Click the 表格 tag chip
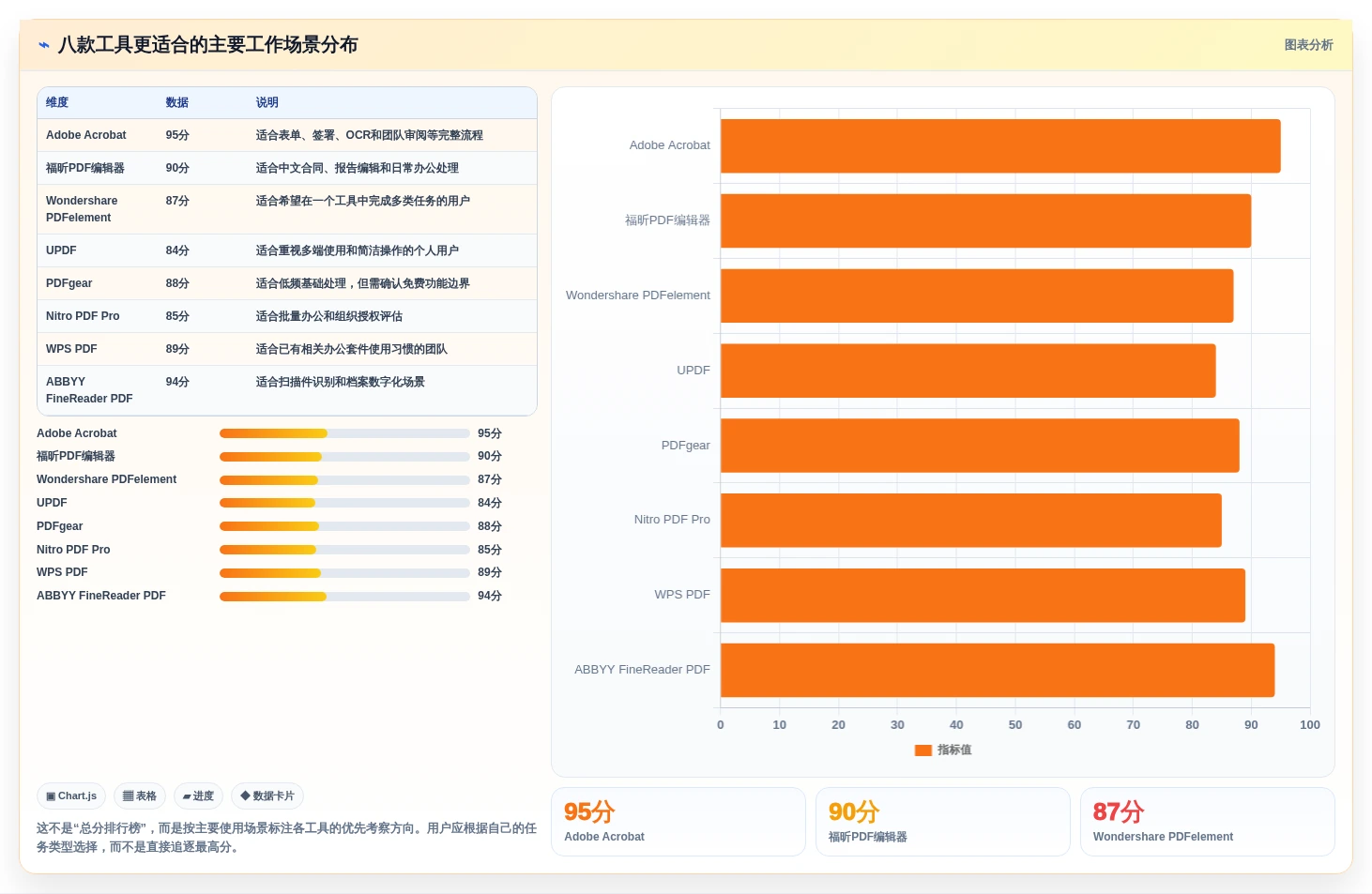1372x894 pixels. click(x=140, y=796)
